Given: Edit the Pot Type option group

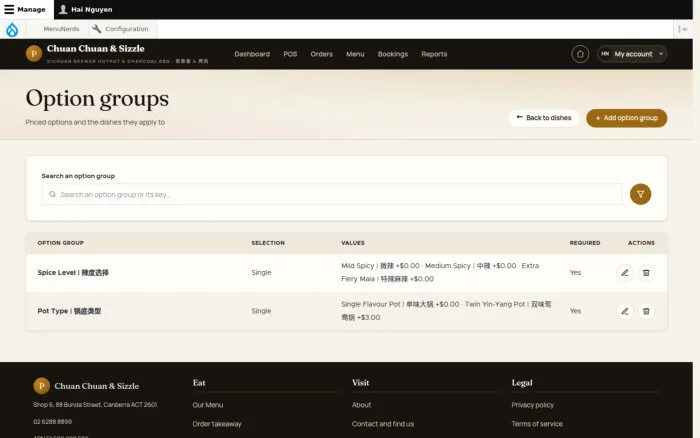Looking at the screenshot, I should point(625,311).
